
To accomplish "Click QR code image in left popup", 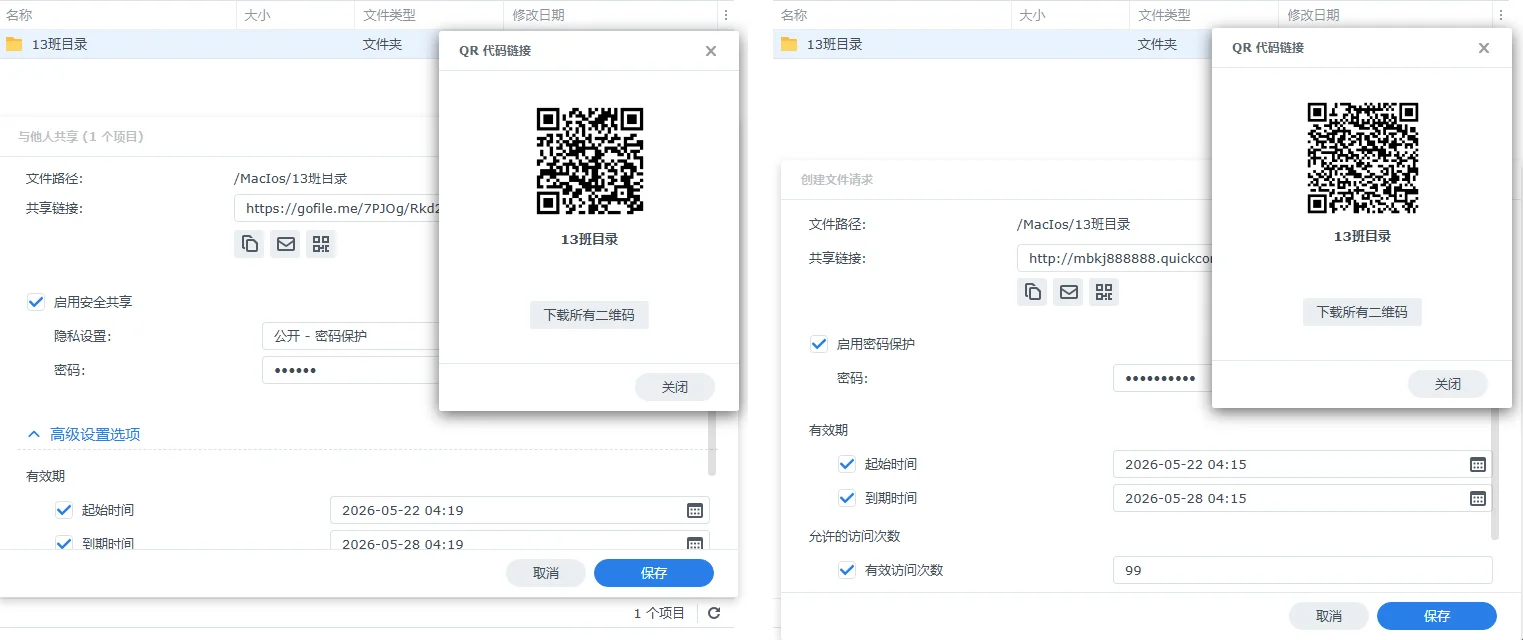I will click(x=590, y=161).
